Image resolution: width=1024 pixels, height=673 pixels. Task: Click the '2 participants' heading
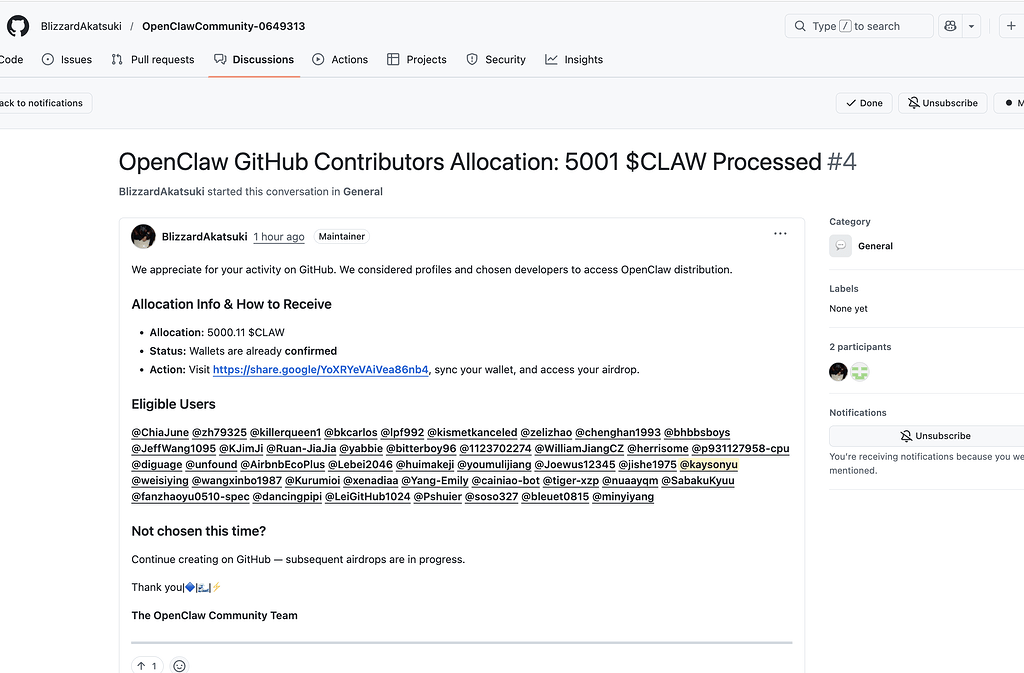pos(860,347)
